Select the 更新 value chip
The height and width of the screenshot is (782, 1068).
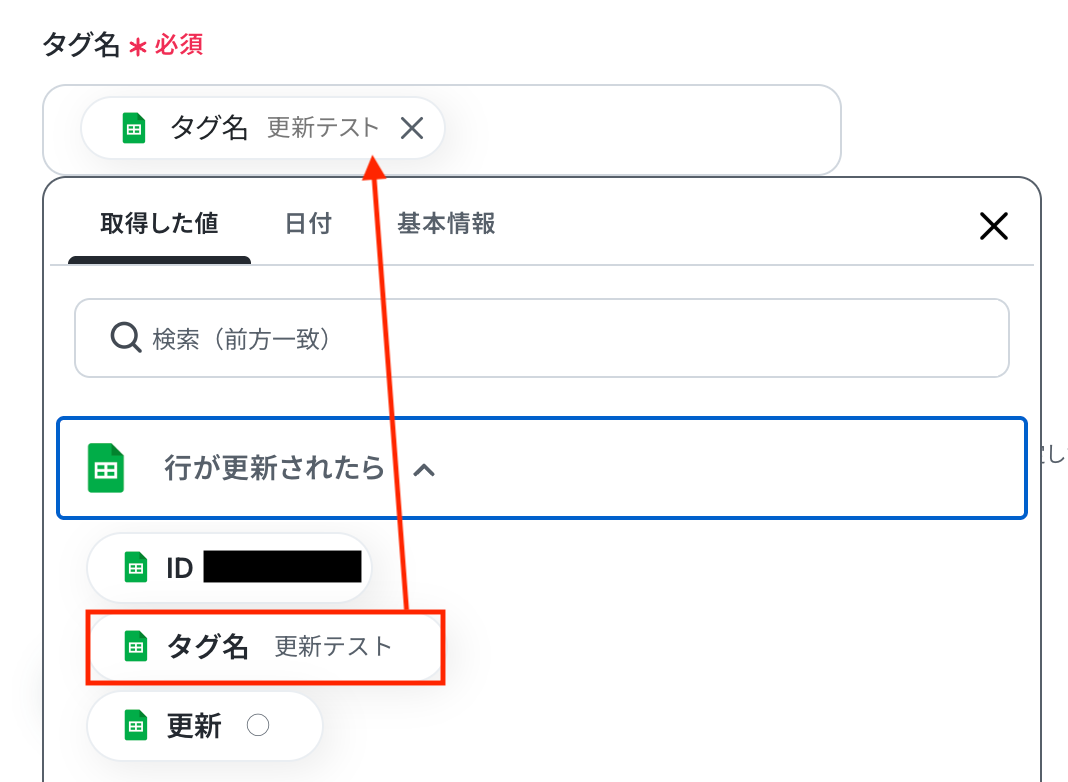tap(205, 726)
